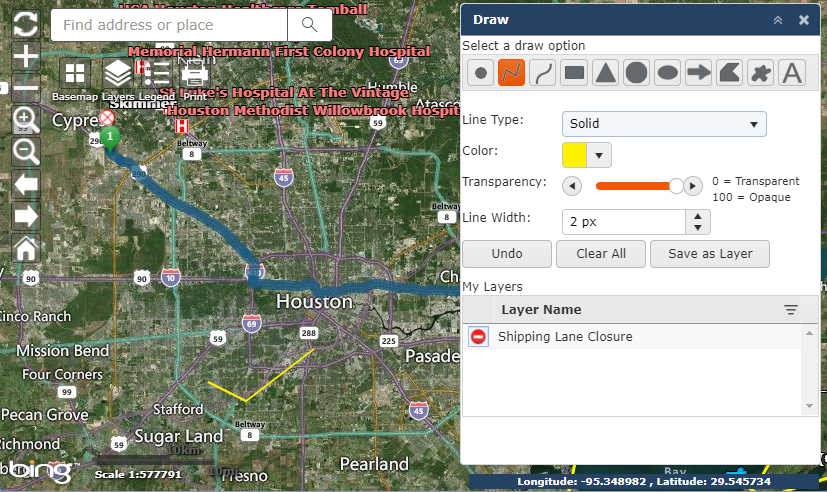
Task: Increase line width with up arrow
Action: point(698,216)
